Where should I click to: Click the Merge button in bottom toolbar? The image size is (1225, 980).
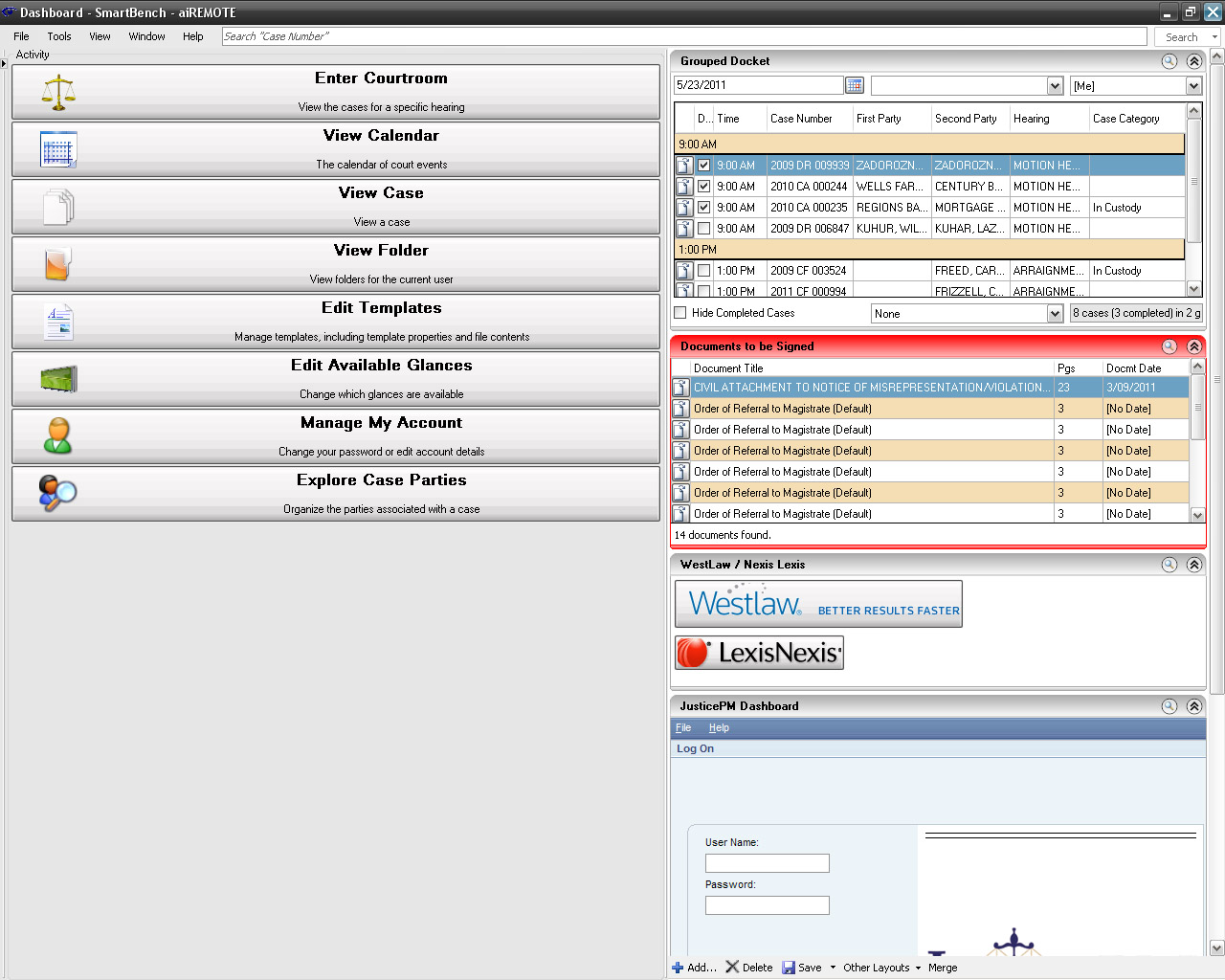pyautogui.click(x=943, y=968)
